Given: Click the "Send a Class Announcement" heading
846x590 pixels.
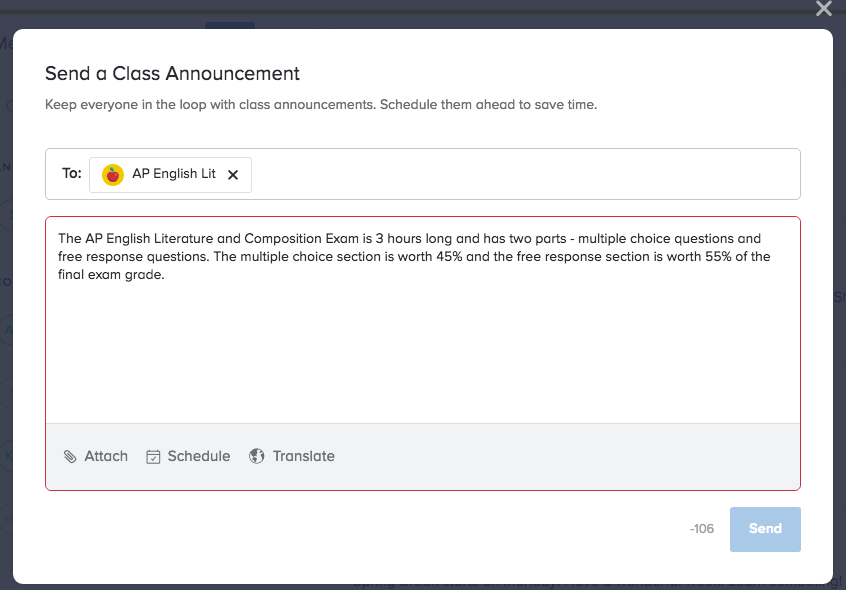Looking at the screenshot, I should click(x=173, y=73).
